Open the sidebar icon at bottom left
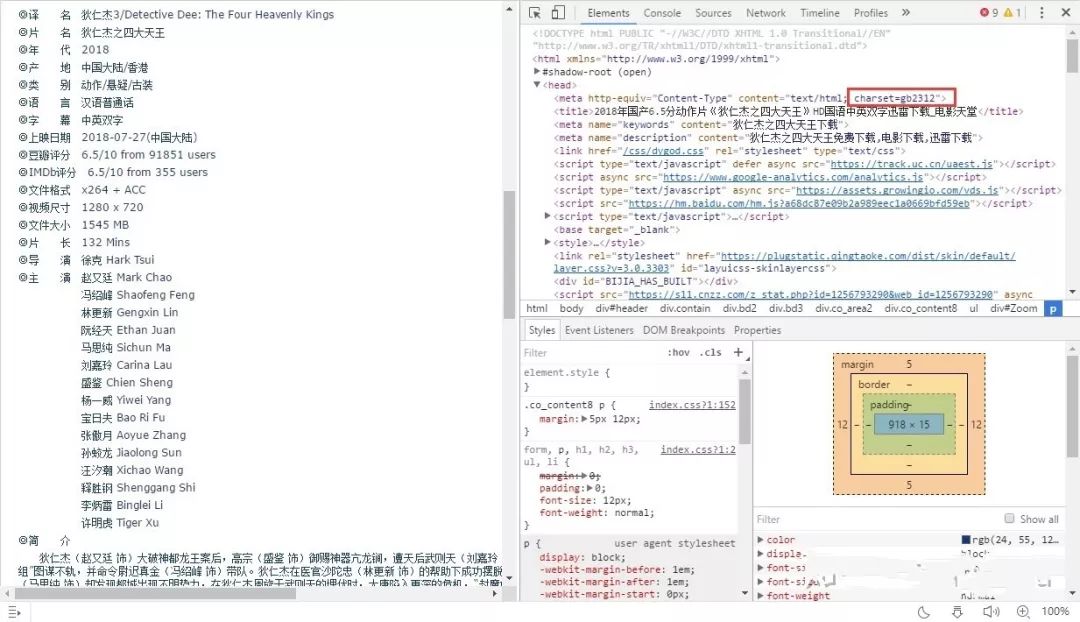This screenshot has height=622, width=1080. [14, 612]
